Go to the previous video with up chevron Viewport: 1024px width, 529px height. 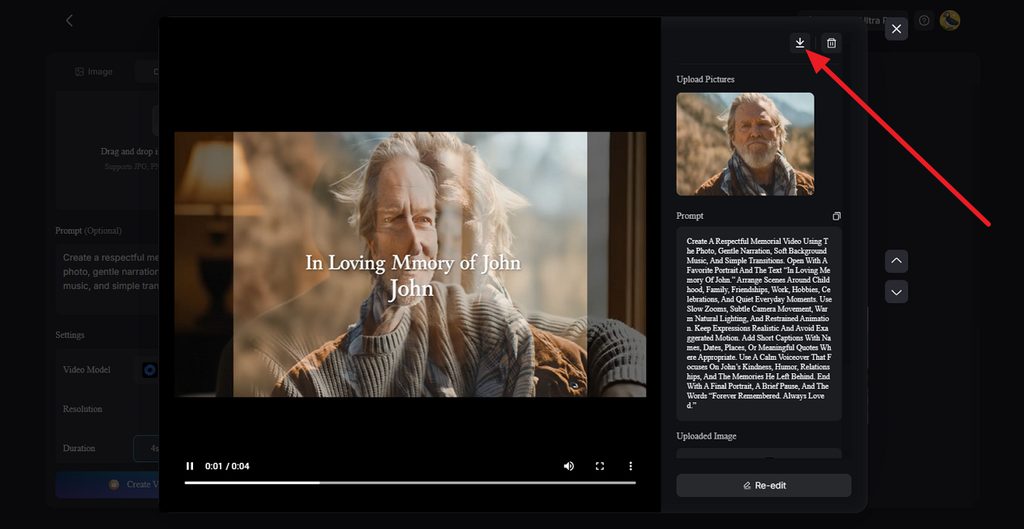point(896,261)
